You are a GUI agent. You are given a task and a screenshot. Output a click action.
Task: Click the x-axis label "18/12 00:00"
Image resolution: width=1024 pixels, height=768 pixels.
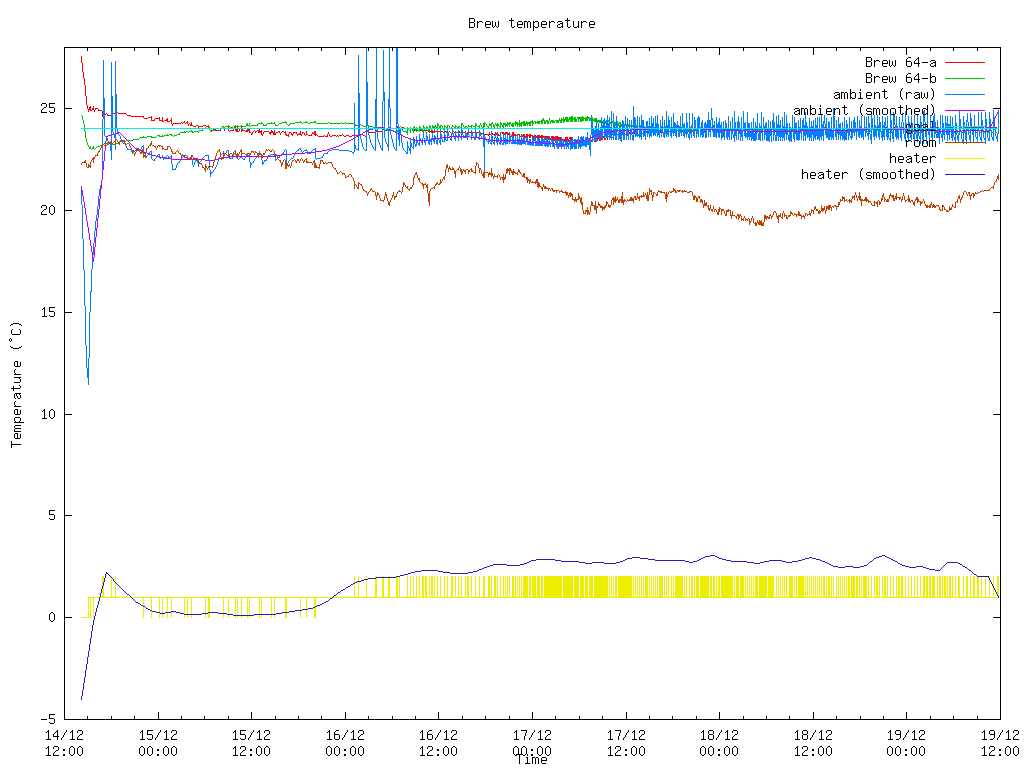(x=719, y=743)
